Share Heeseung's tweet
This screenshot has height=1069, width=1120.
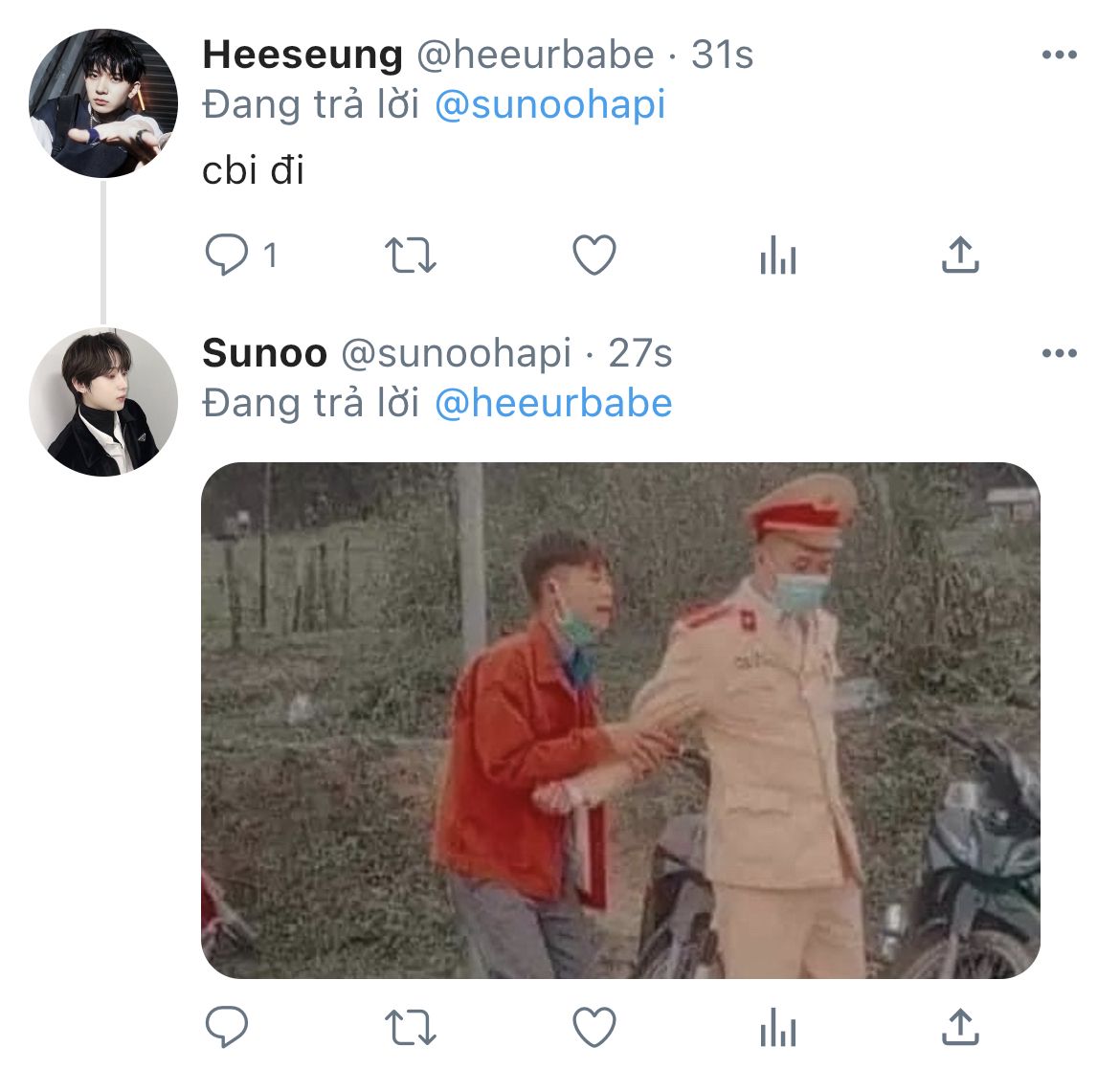[x=960, y=255]
